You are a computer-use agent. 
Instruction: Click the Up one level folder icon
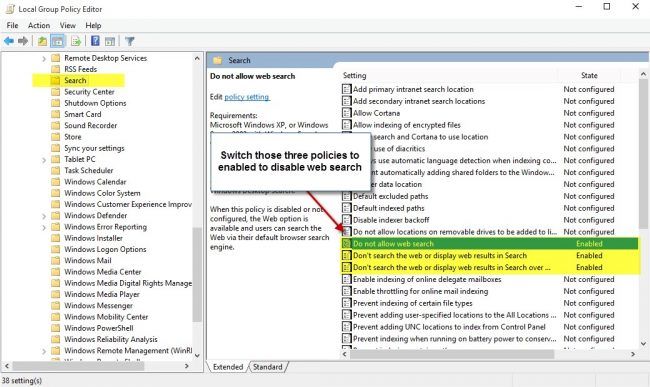coord(42,41)
